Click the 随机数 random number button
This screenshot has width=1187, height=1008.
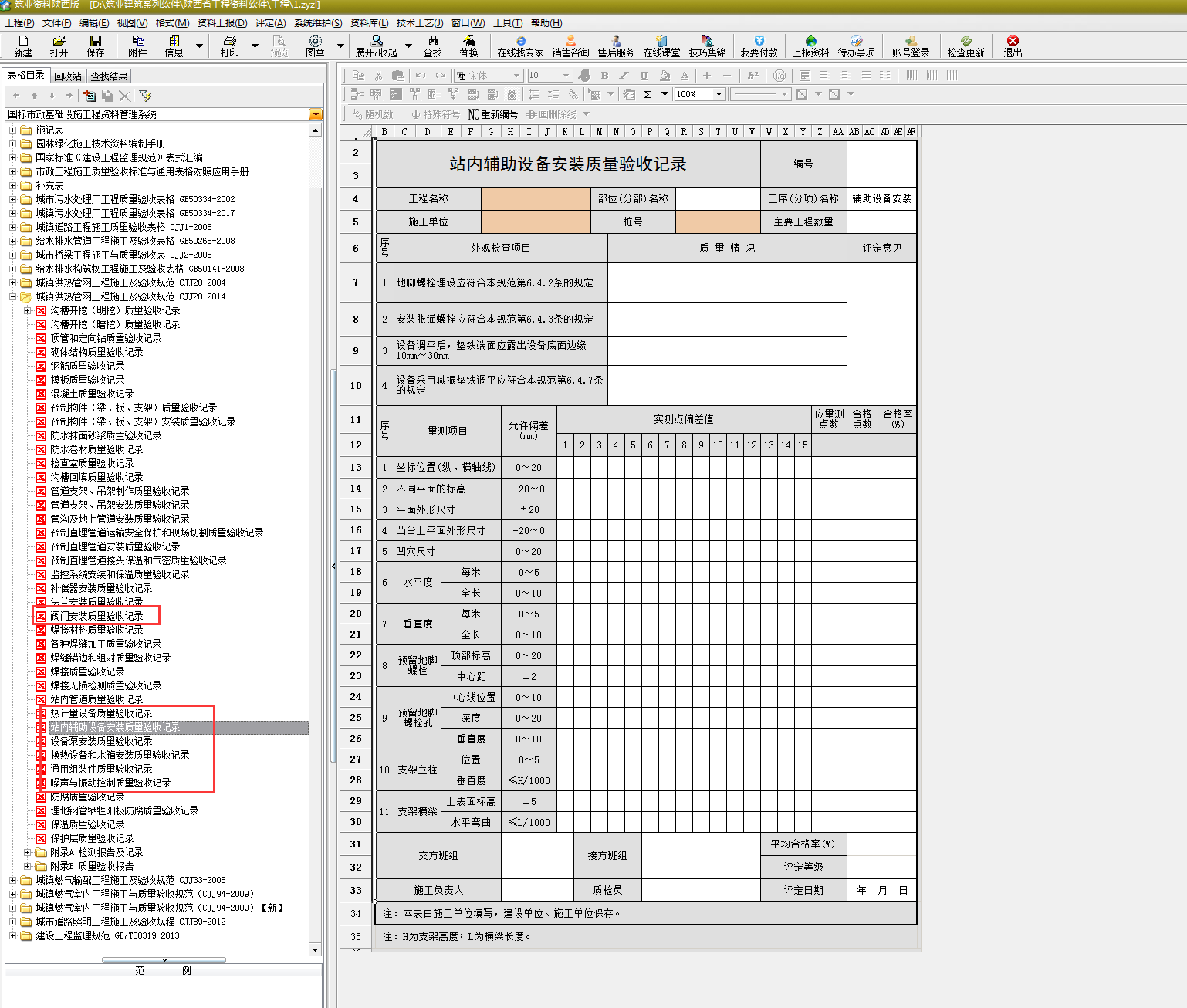373,114
